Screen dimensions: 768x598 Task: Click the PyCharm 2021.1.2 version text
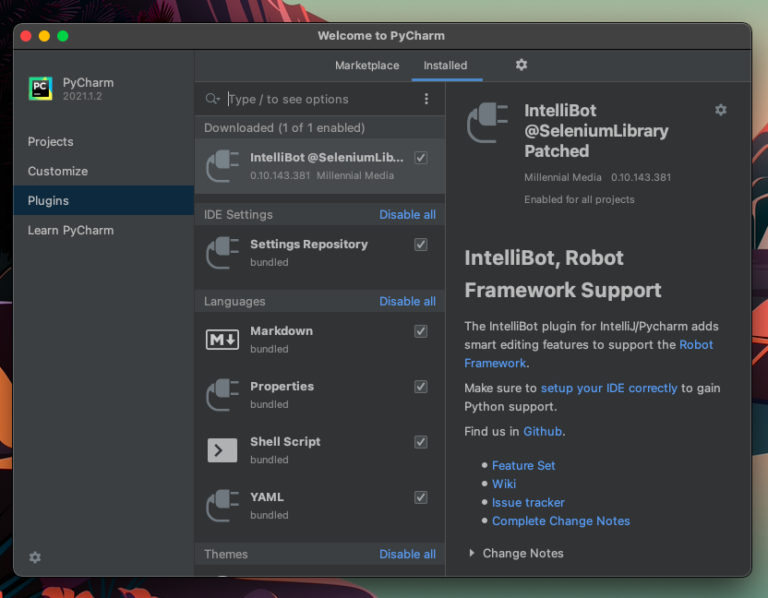coord(82,96)
